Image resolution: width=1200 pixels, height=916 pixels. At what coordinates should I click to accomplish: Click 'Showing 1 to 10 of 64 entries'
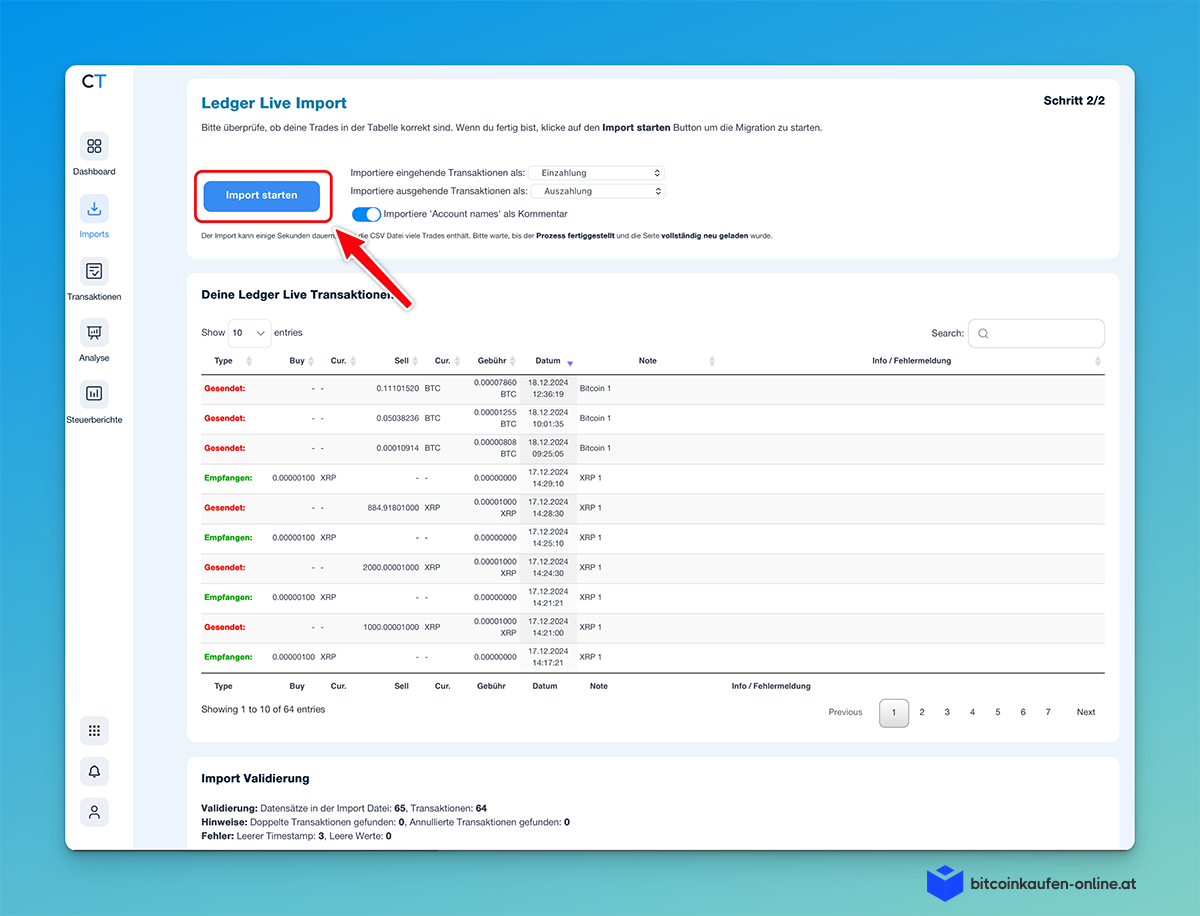tap(263, 709)
